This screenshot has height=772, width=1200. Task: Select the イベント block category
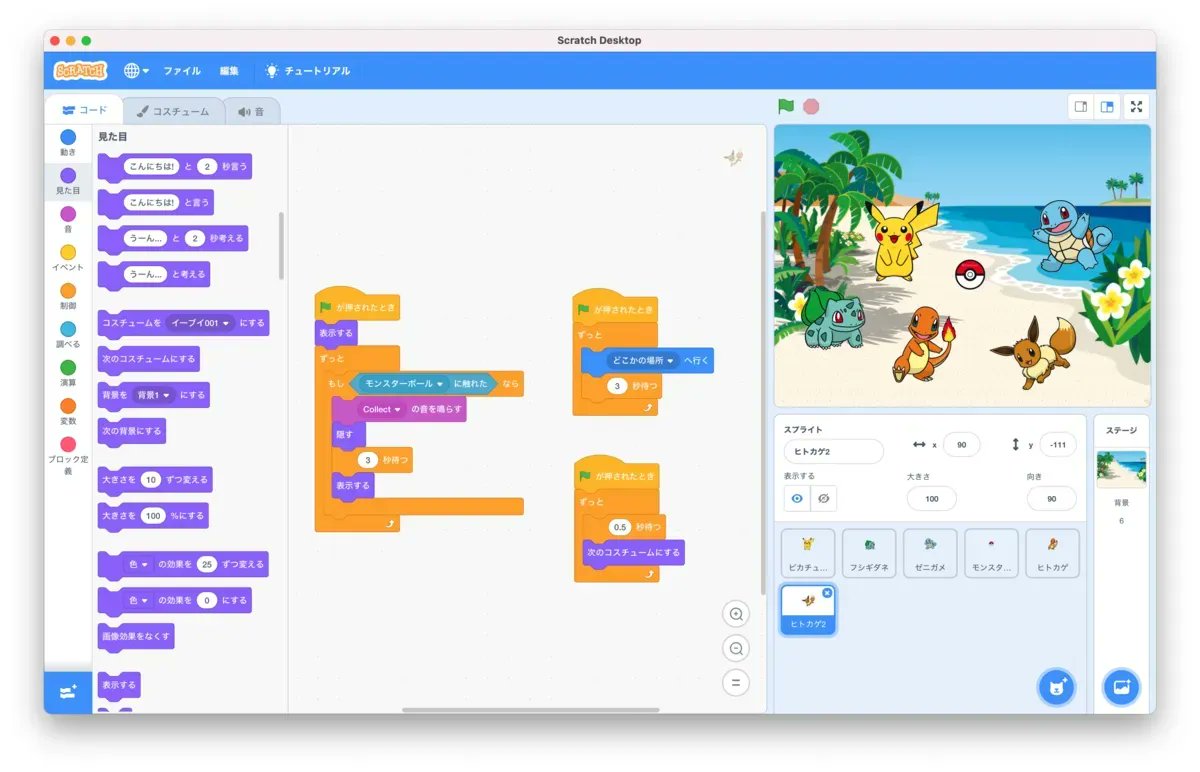tap(67, 258)
